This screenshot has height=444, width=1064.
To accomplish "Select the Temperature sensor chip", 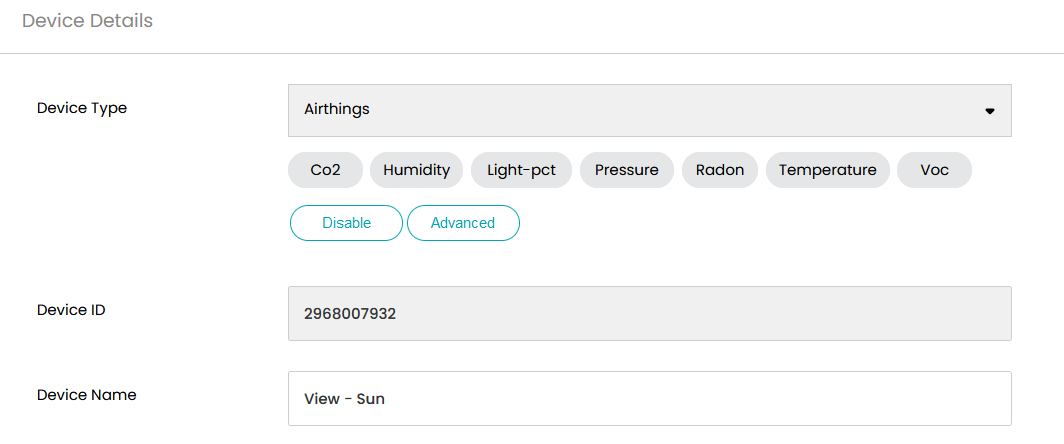I will tap(827, 170).
